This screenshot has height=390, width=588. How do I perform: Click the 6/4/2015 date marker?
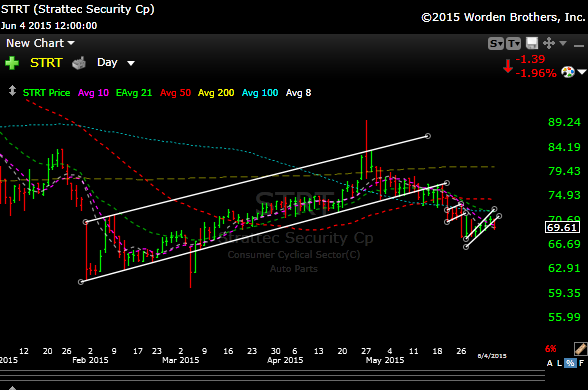492,356
